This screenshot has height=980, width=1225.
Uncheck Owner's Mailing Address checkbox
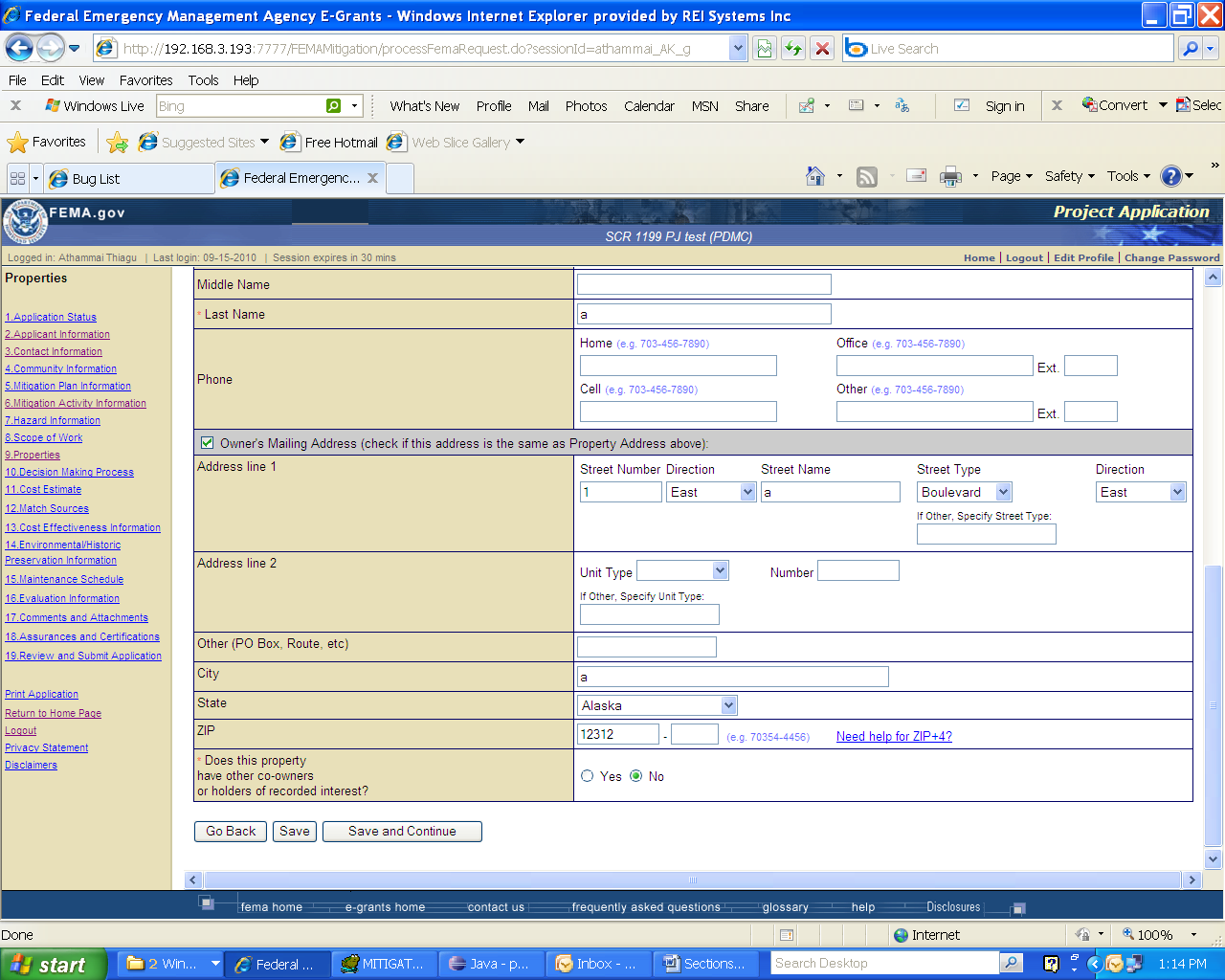tap(207, 442)
